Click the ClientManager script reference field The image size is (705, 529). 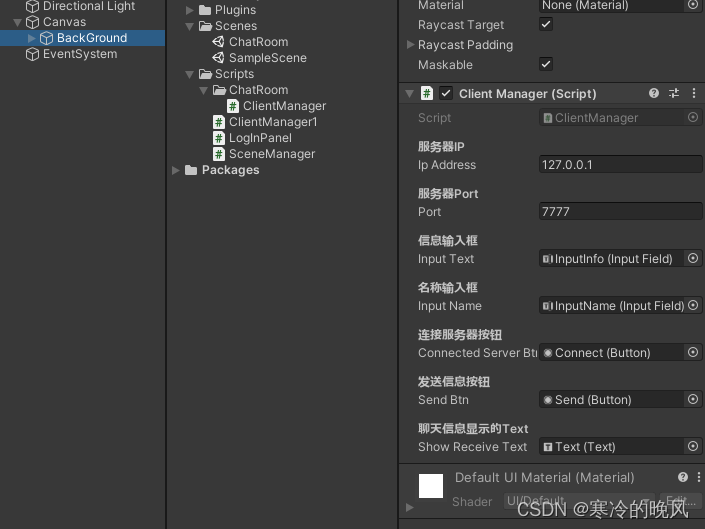[612, 118]
